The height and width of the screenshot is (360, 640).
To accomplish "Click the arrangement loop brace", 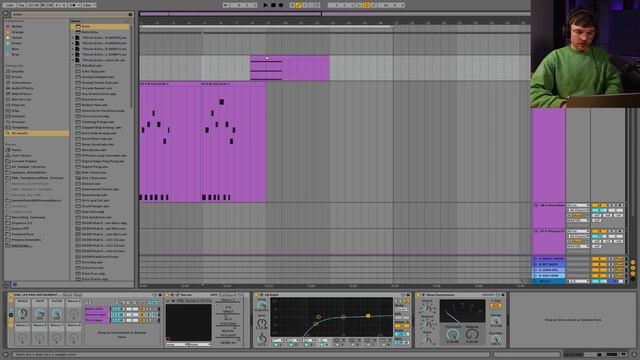I will (x=266, y=27).
